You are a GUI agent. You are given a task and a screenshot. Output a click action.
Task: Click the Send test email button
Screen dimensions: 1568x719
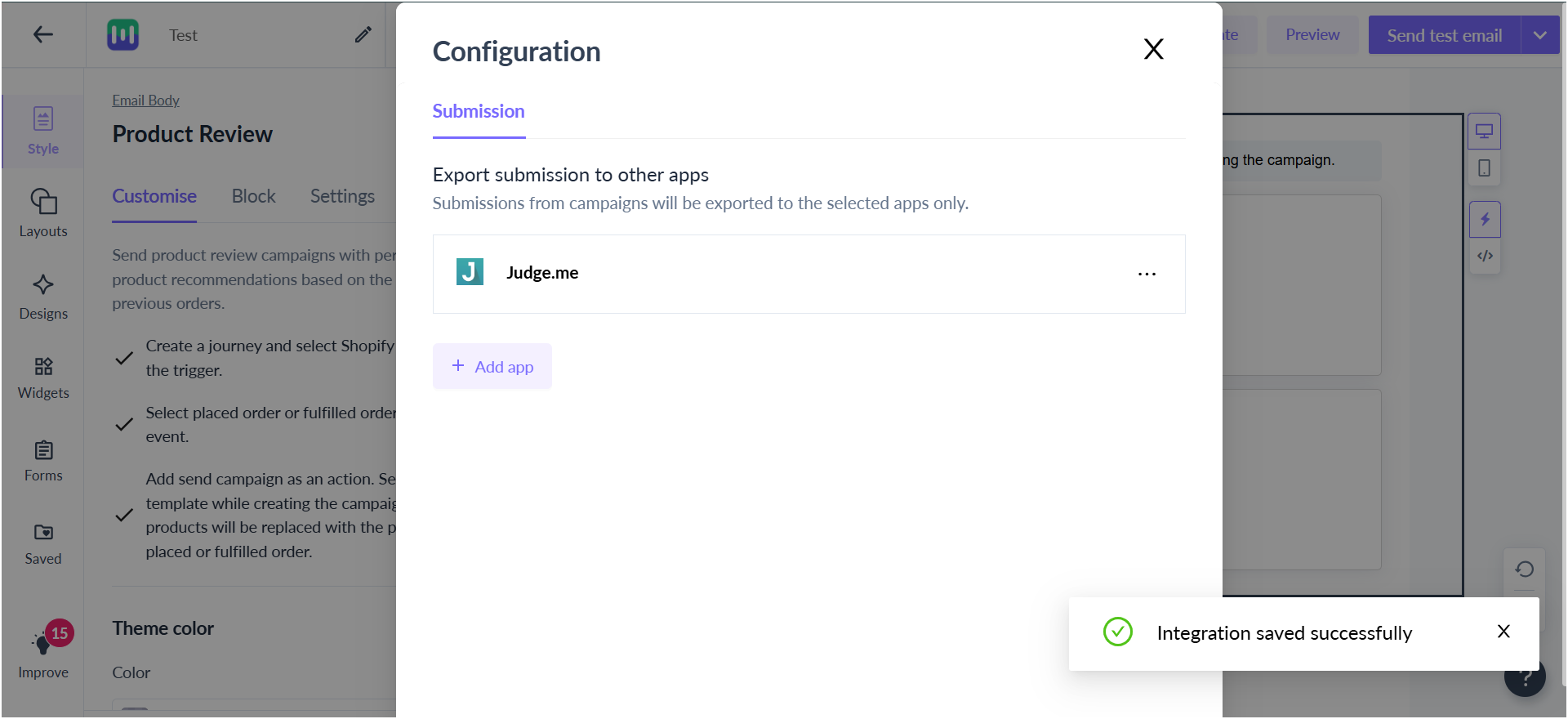coord(1444,35)
